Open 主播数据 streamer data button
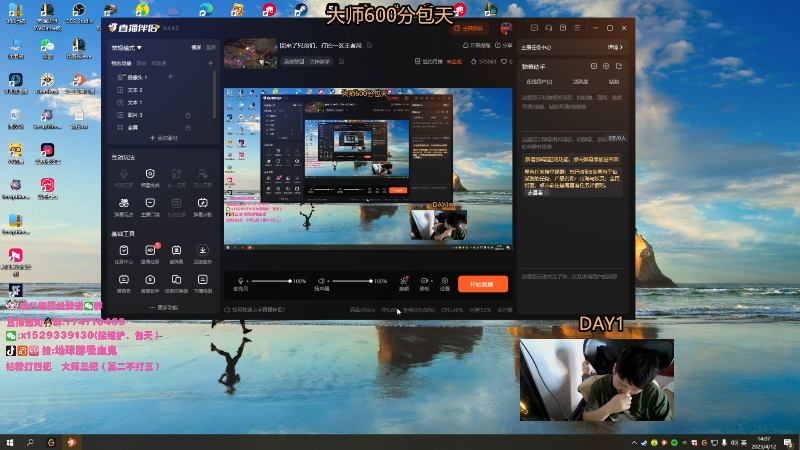 [469, 28]
